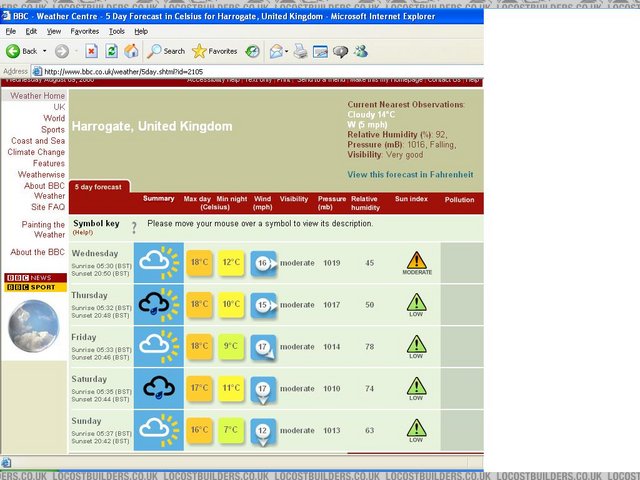Viewport: 640px width, 480px height.
Task: Open the UK sidebar link
Action: [59, 107]
